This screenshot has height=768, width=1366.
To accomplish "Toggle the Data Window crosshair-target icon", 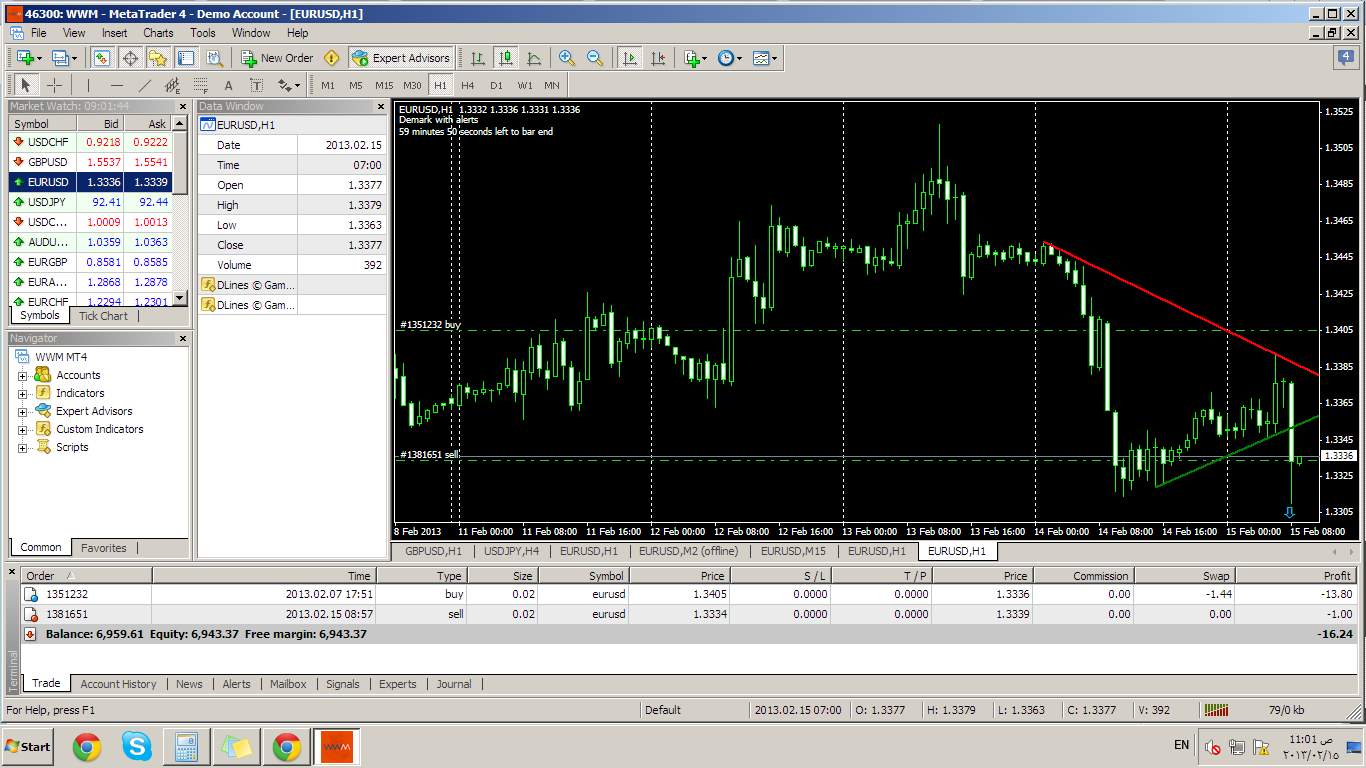I will (130, 58).
